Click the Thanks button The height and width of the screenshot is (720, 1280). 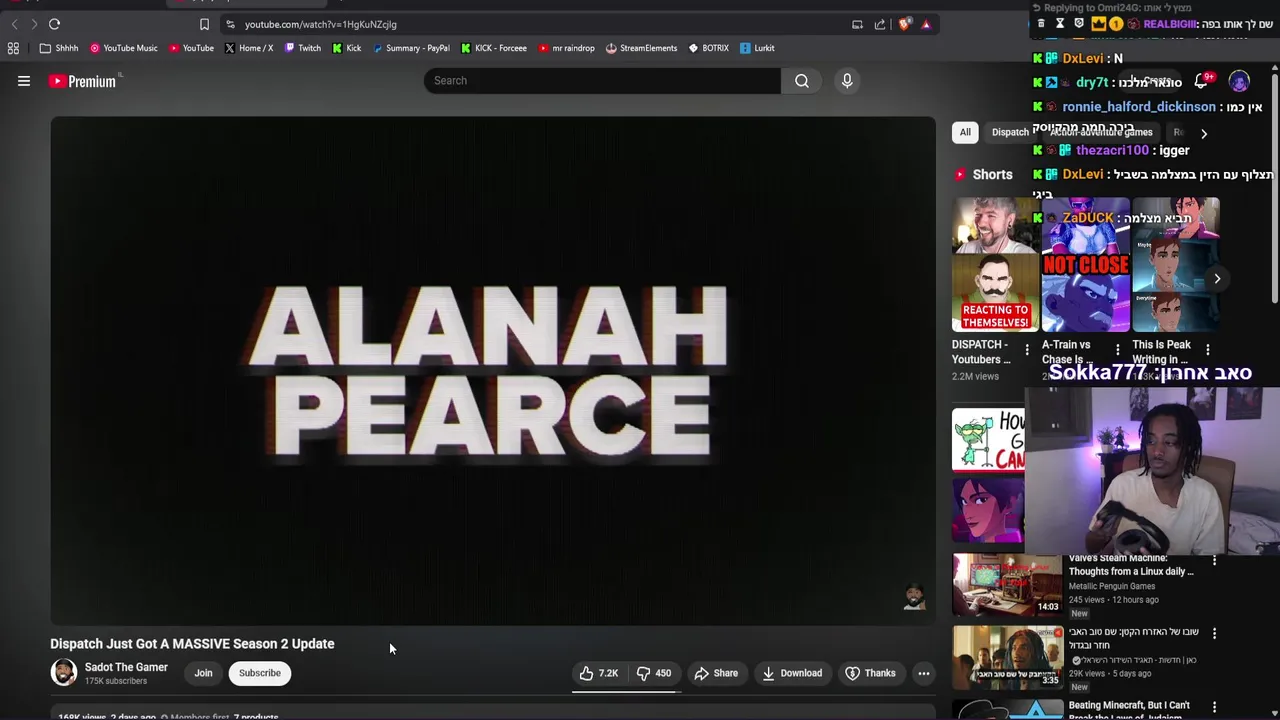coord(870,673)
